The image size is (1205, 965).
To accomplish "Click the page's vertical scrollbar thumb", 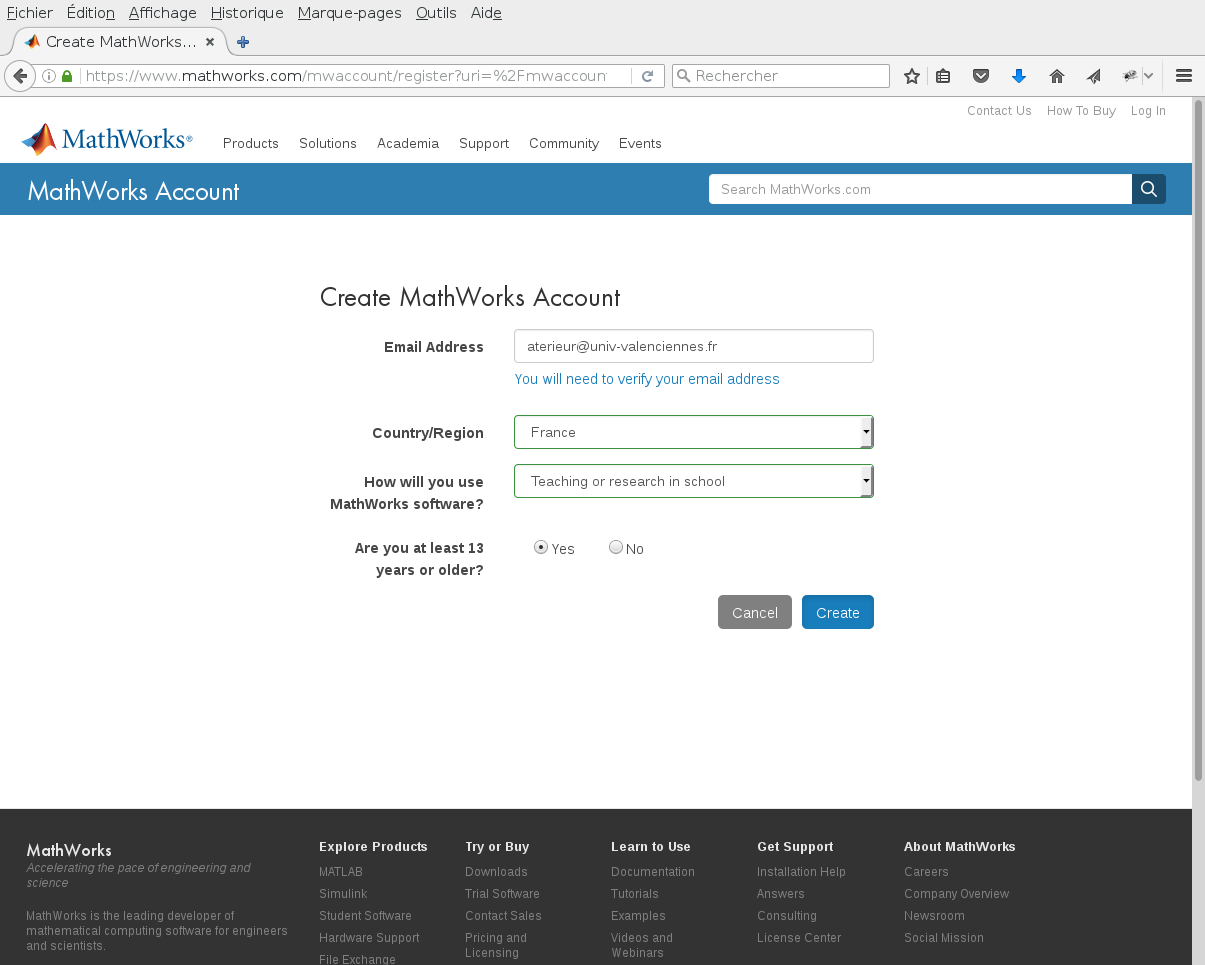I will [x=1198, y=440].
